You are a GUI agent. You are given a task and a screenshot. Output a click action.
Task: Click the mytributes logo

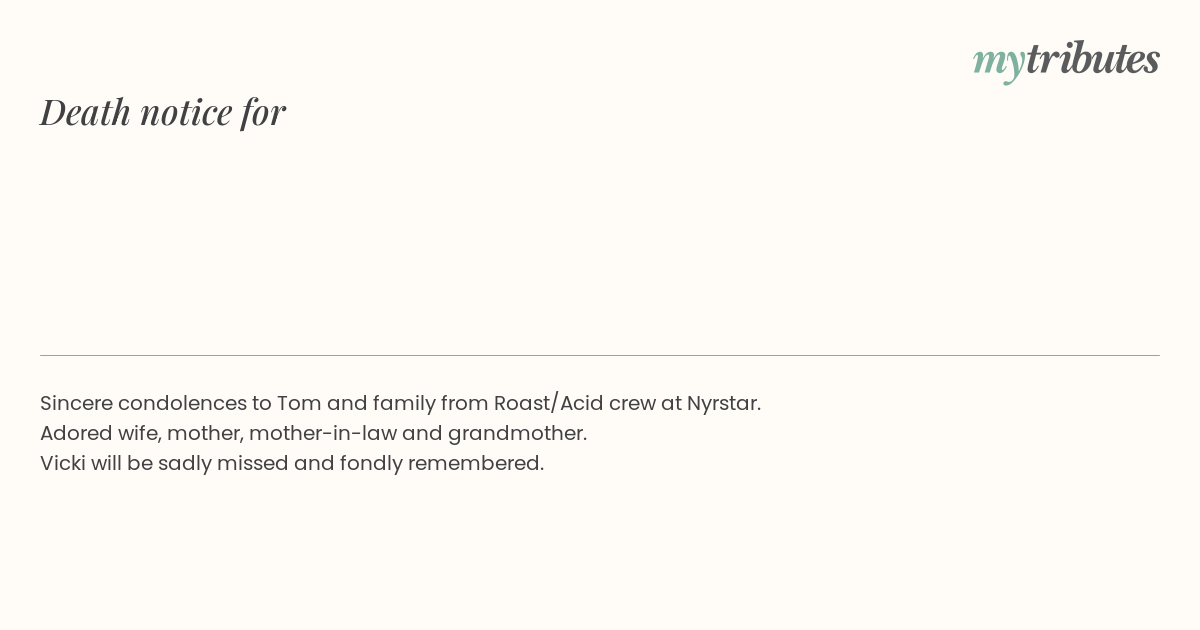point(1066,60)
